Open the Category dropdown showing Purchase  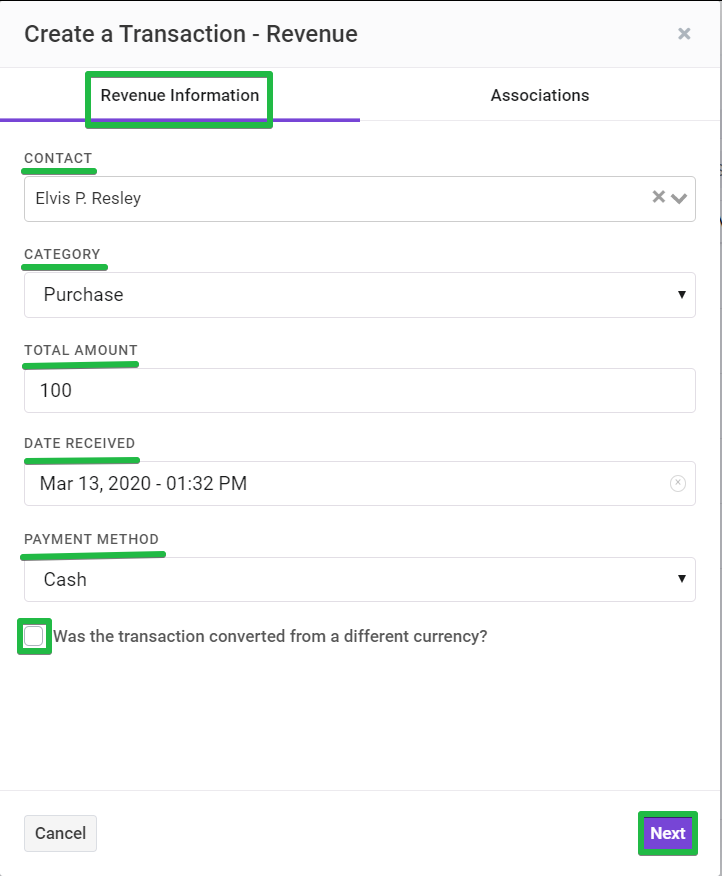click(360, 295)
